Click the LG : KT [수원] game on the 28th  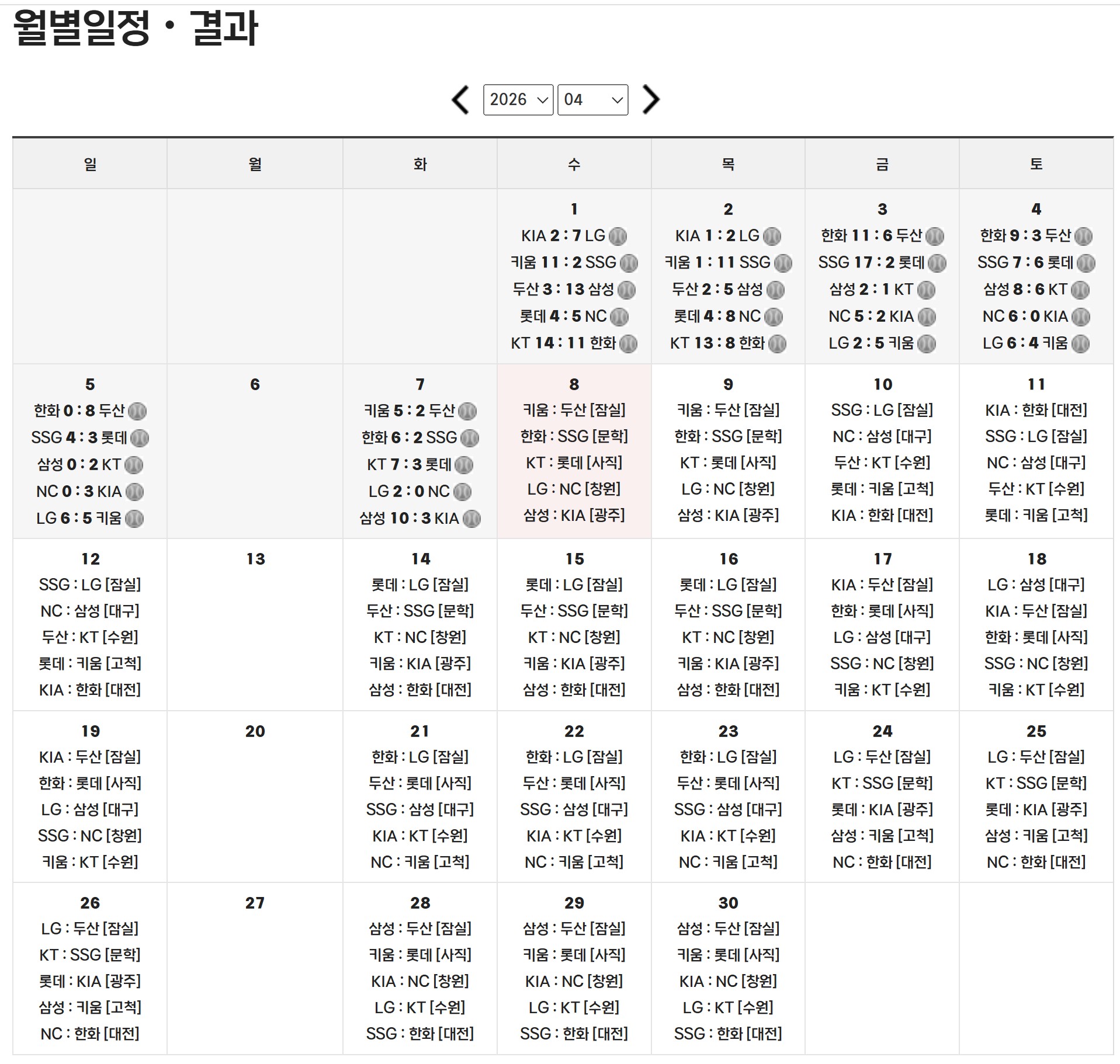tap(419, 1008)
